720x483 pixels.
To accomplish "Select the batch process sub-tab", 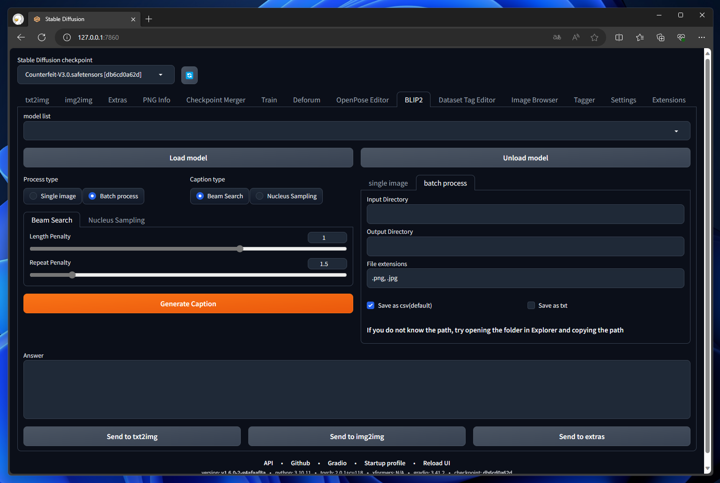I will click(x=445, y=183).
